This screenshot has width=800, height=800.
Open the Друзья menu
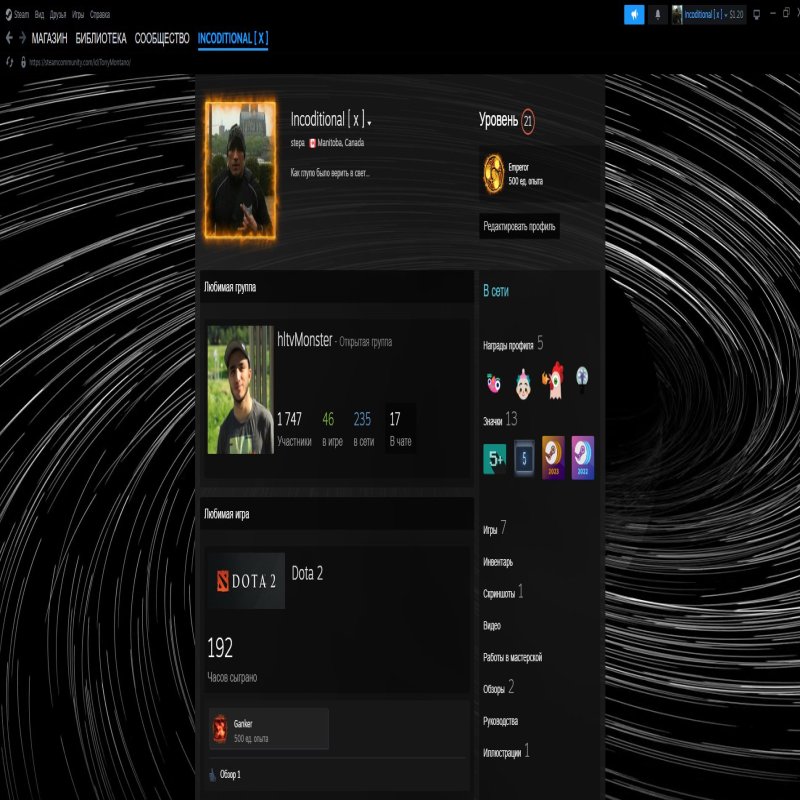pos(58,15)
